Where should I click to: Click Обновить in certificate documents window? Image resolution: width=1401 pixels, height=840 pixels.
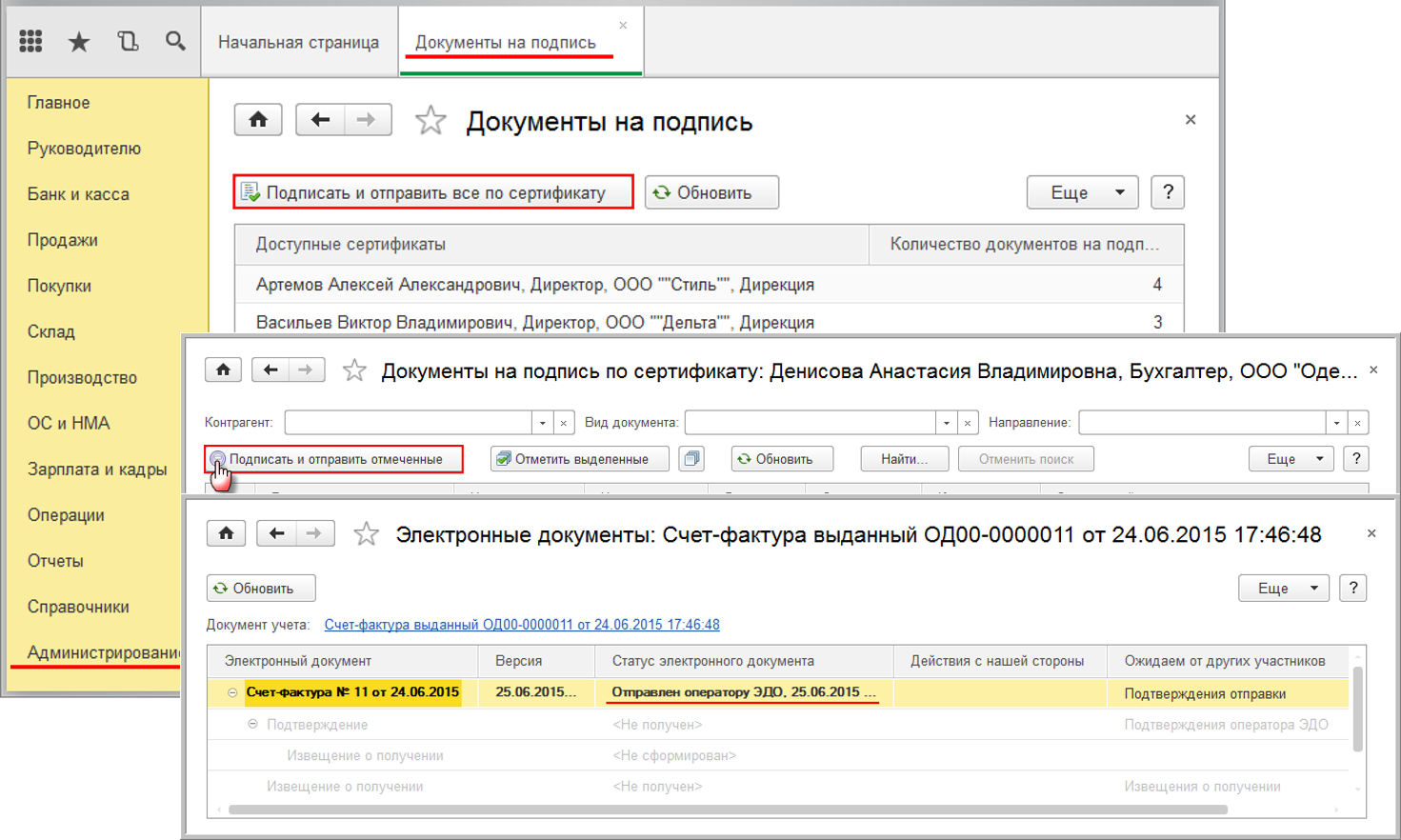(x=783, y=459)
